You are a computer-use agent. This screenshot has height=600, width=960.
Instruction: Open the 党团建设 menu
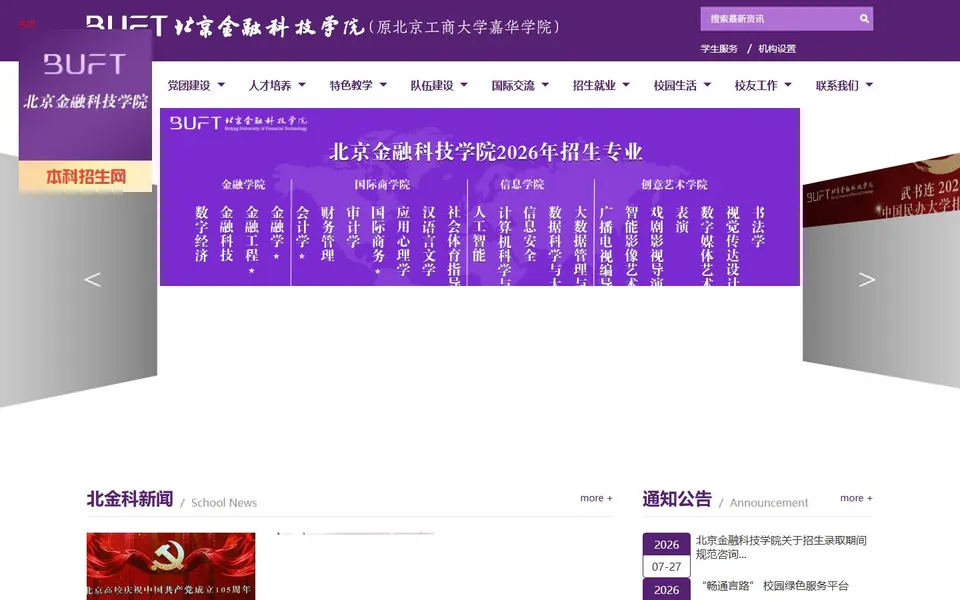tap(189, 85)
